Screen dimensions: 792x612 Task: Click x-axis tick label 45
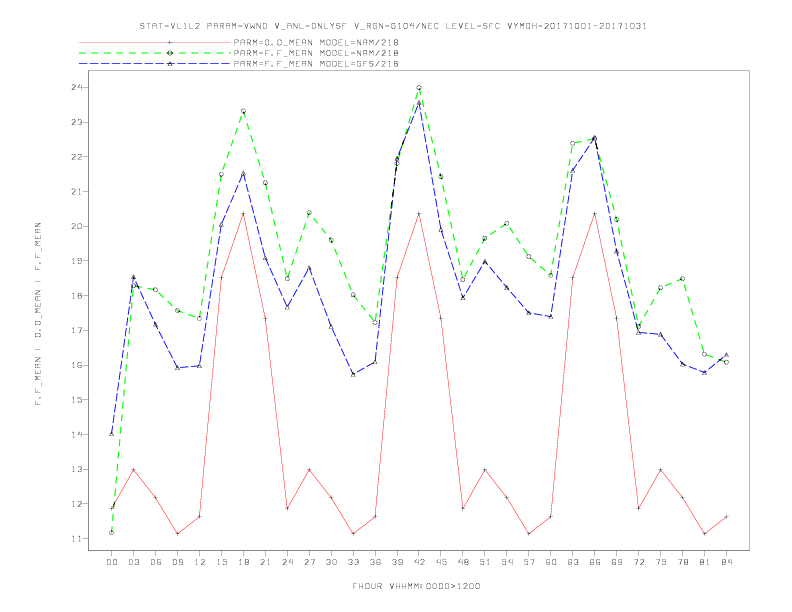click(441, 562)
